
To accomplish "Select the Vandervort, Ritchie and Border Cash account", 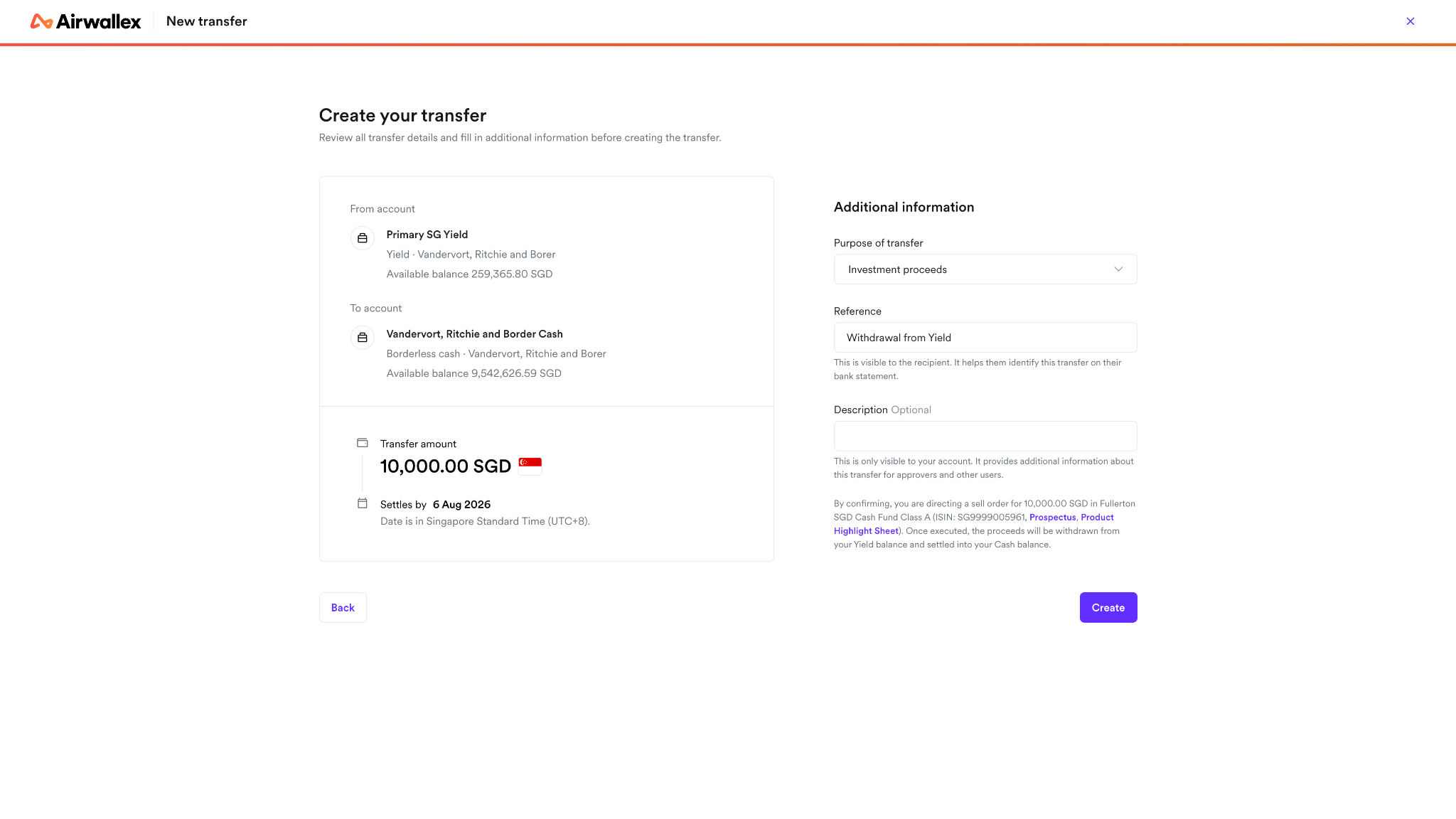I will coord(475,334).
